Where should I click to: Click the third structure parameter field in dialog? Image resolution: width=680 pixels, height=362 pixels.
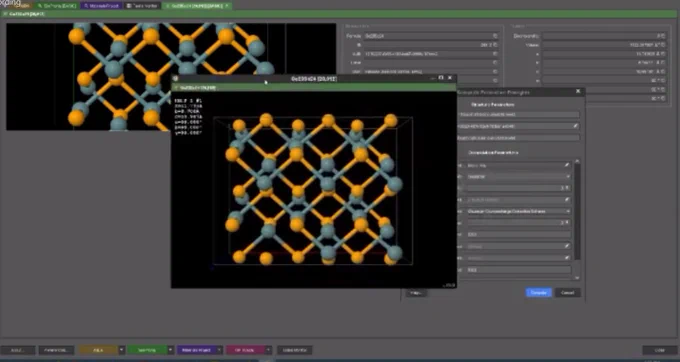tap(519, 138)
